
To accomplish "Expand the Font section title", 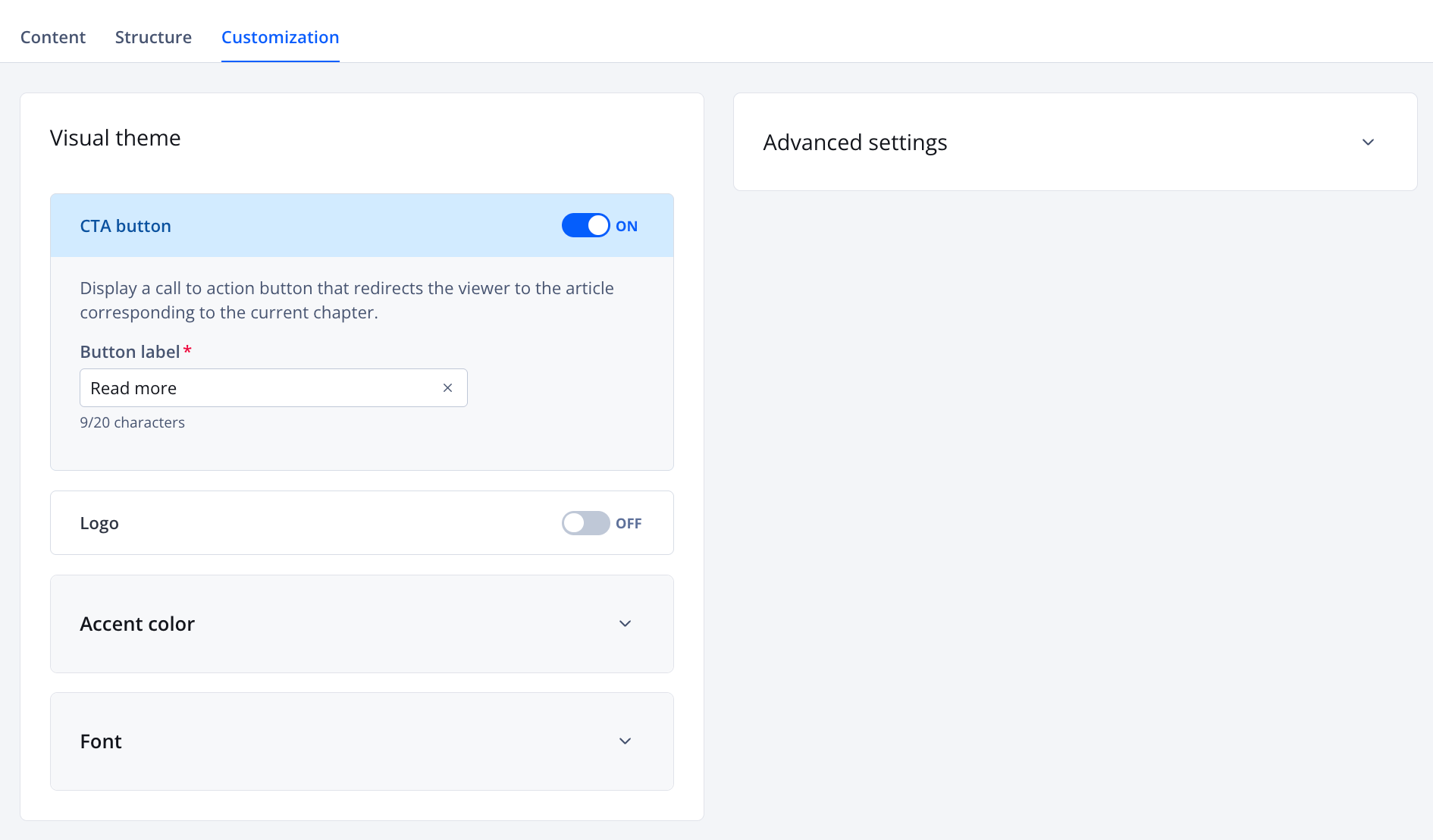I will pyautogui.click(x=101, y=741).
